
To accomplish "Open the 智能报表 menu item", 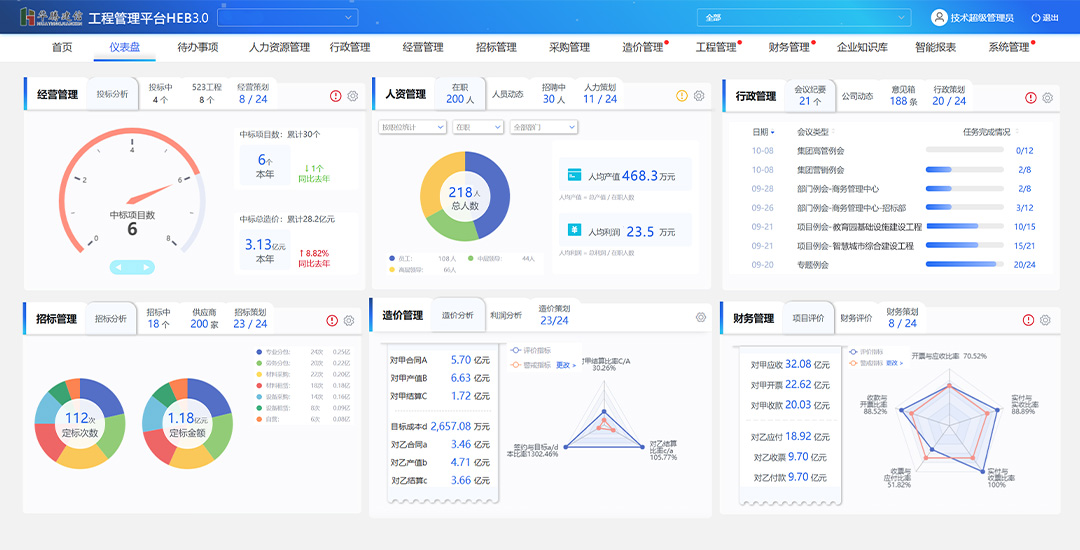I will pos(935,47).
